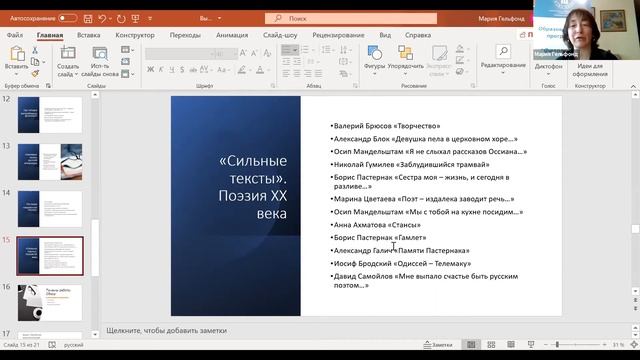This screenshot has height=360, width=640.
Task: Switch to the Конструктор tab
Action: point(135,35)
